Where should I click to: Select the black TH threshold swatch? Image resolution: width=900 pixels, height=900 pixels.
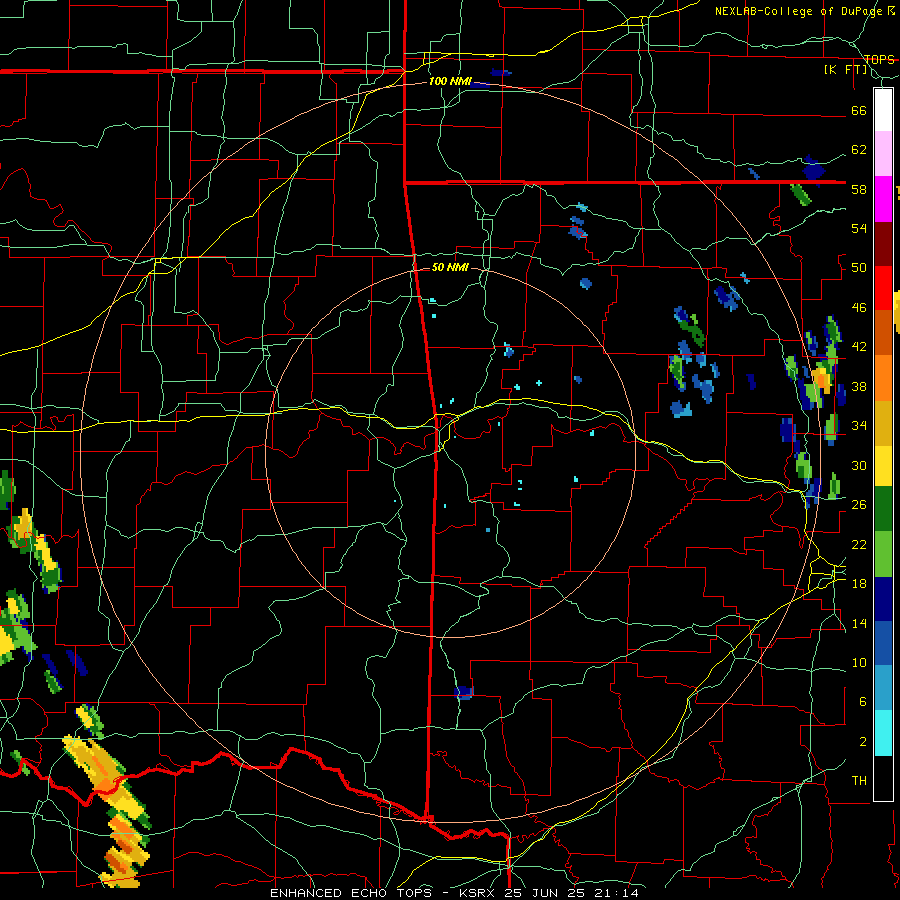click(883, 778)
